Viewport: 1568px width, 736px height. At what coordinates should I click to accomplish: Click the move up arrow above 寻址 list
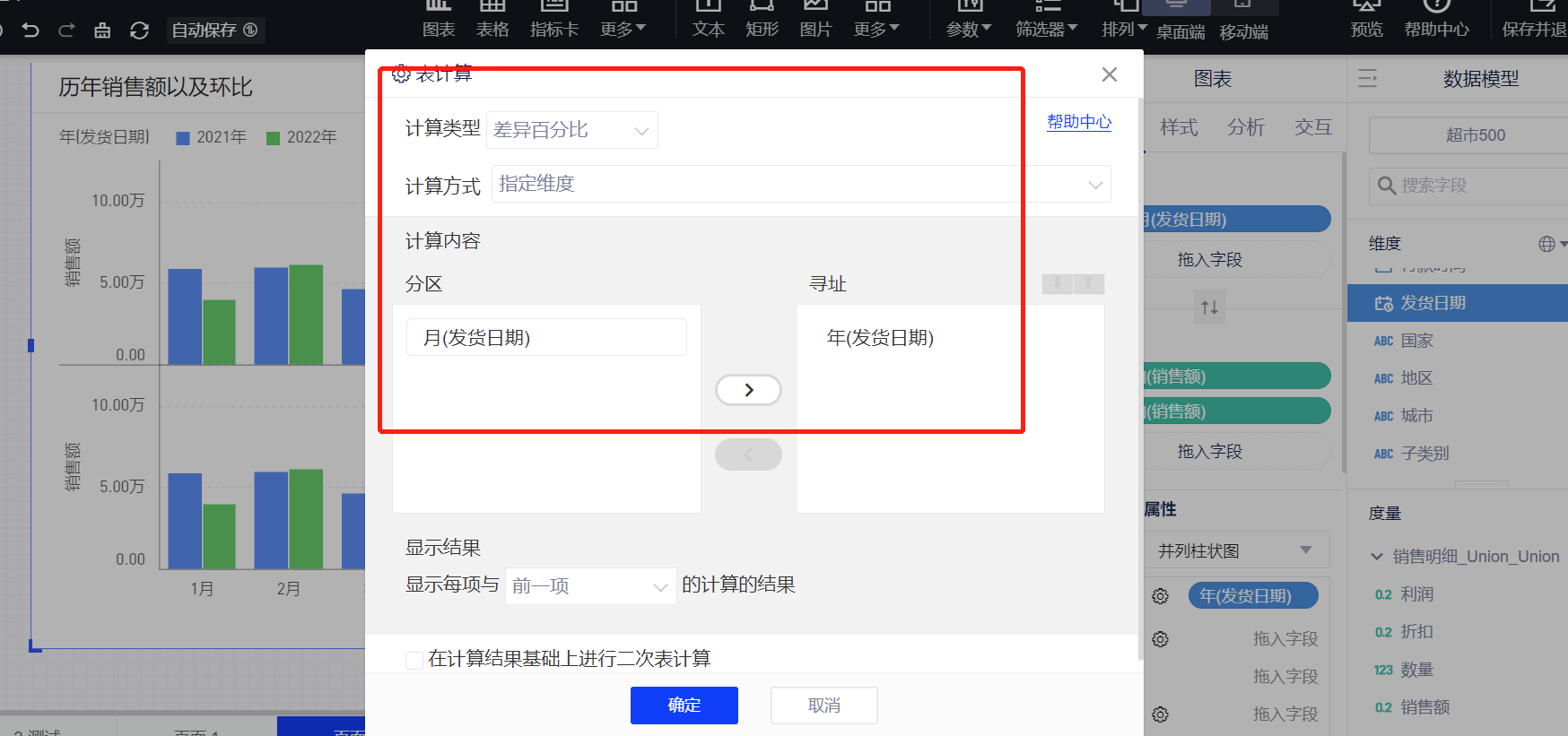[x=1089, y=284]
